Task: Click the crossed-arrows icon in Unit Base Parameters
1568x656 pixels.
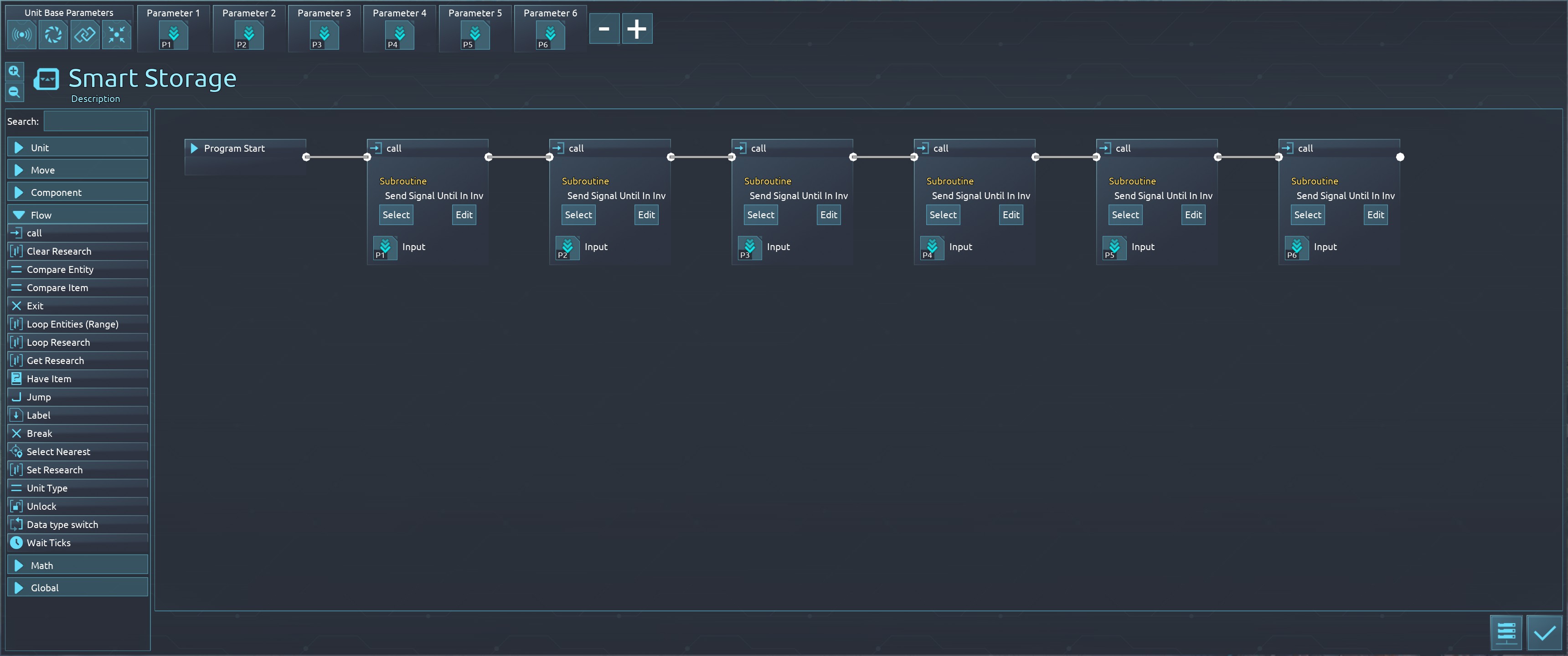Action: (x=116, y=35)
